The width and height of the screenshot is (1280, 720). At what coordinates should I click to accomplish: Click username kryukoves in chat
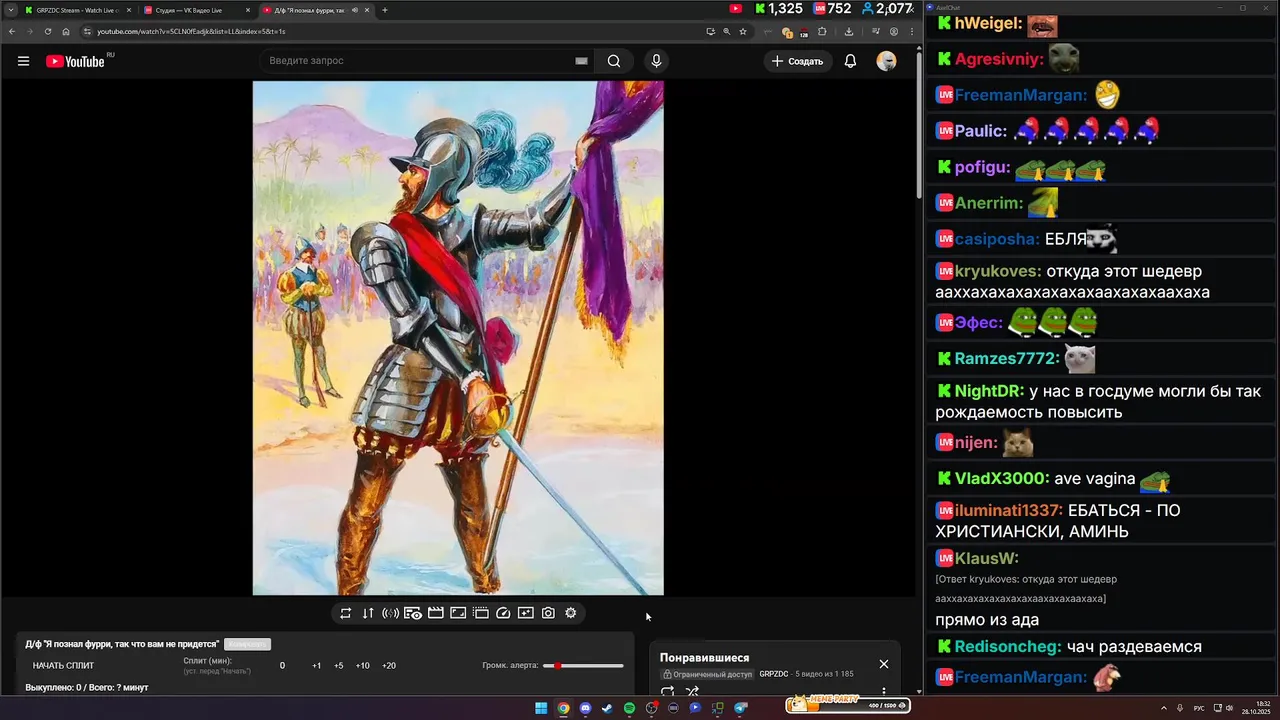998,271
